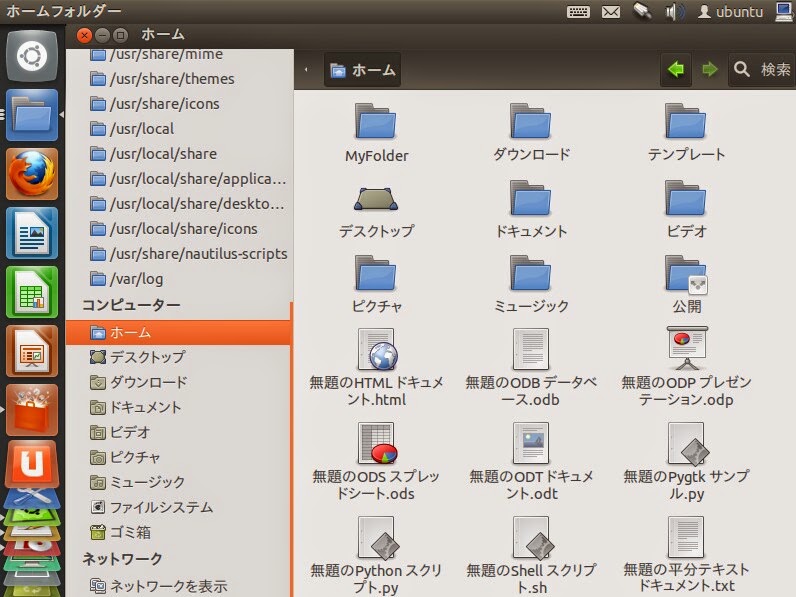This screenshot has height=597, width=796.
Task: Open Ubuntu Software Center launcher icon
Action: [31, 410]
